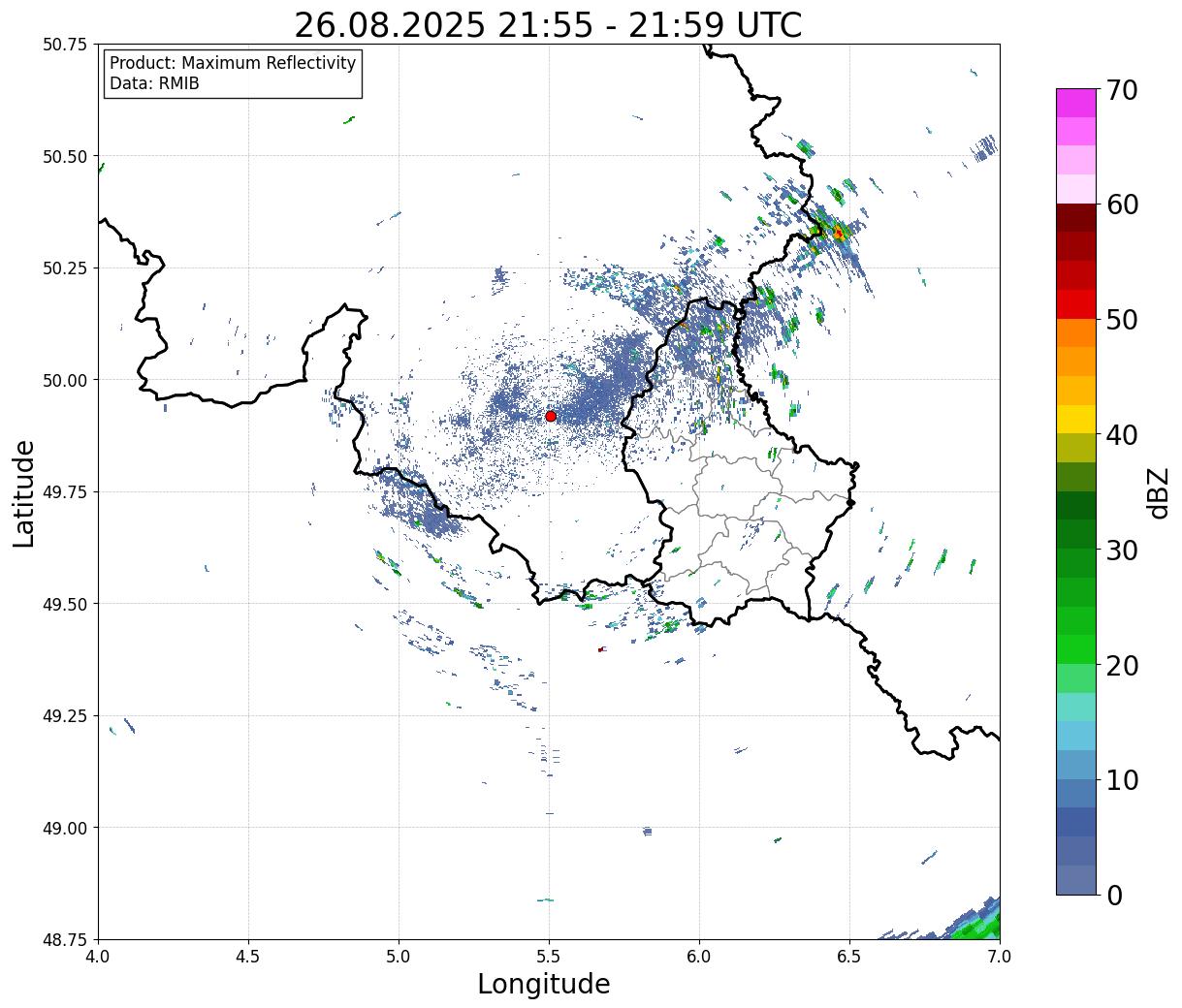
Task: Click the latitude tick label 49.25
Action: click(x=65, y=716)
